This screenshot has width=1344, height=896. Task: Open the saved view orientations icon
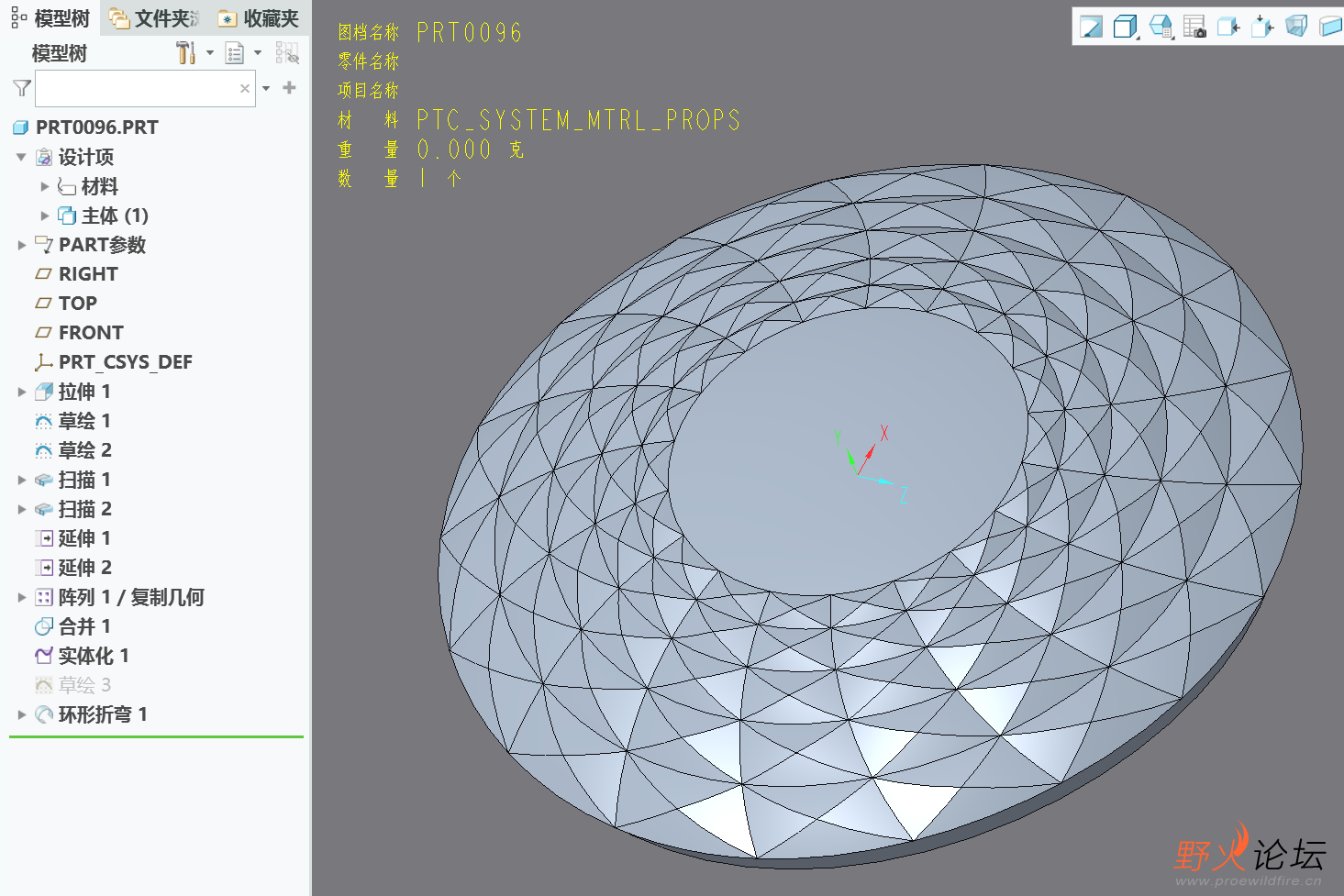[1161, 27]
